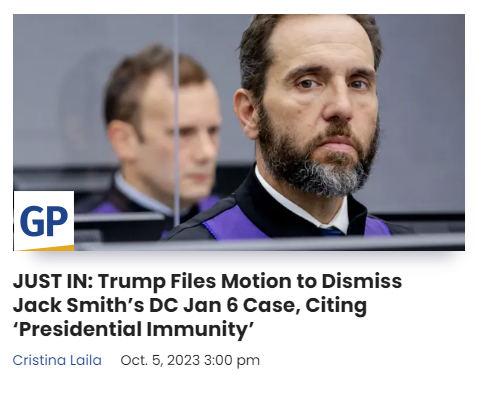Open the article thumbnail photo

click(239, 132)
